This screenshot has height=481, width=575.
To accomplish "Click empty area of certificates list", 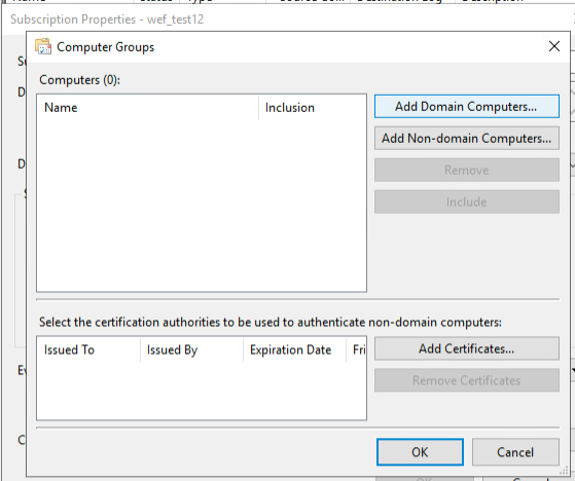I will click(201, 390).
